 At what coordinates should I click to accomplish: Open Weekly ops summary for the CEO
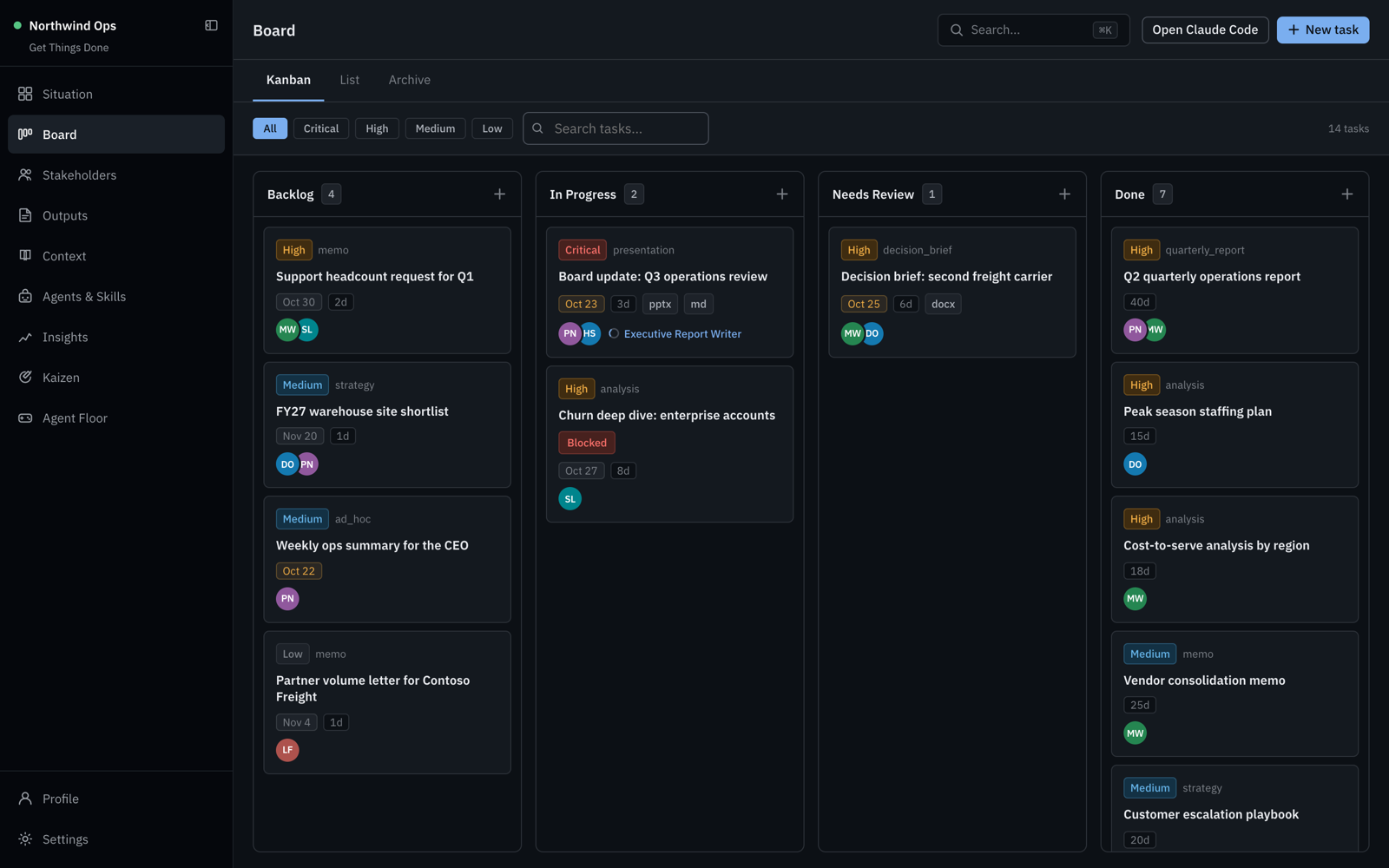387,559
